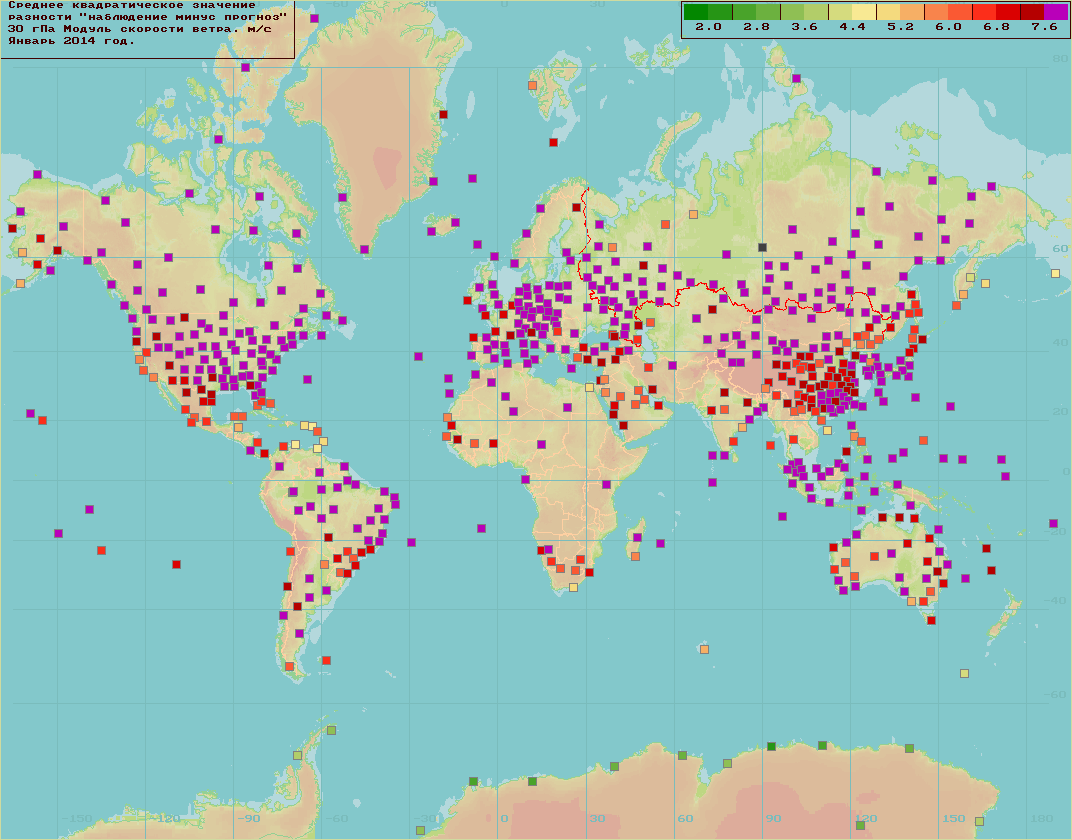Click the legend value 3.6
Screen dimensions: 1072x840
(804, 27)
